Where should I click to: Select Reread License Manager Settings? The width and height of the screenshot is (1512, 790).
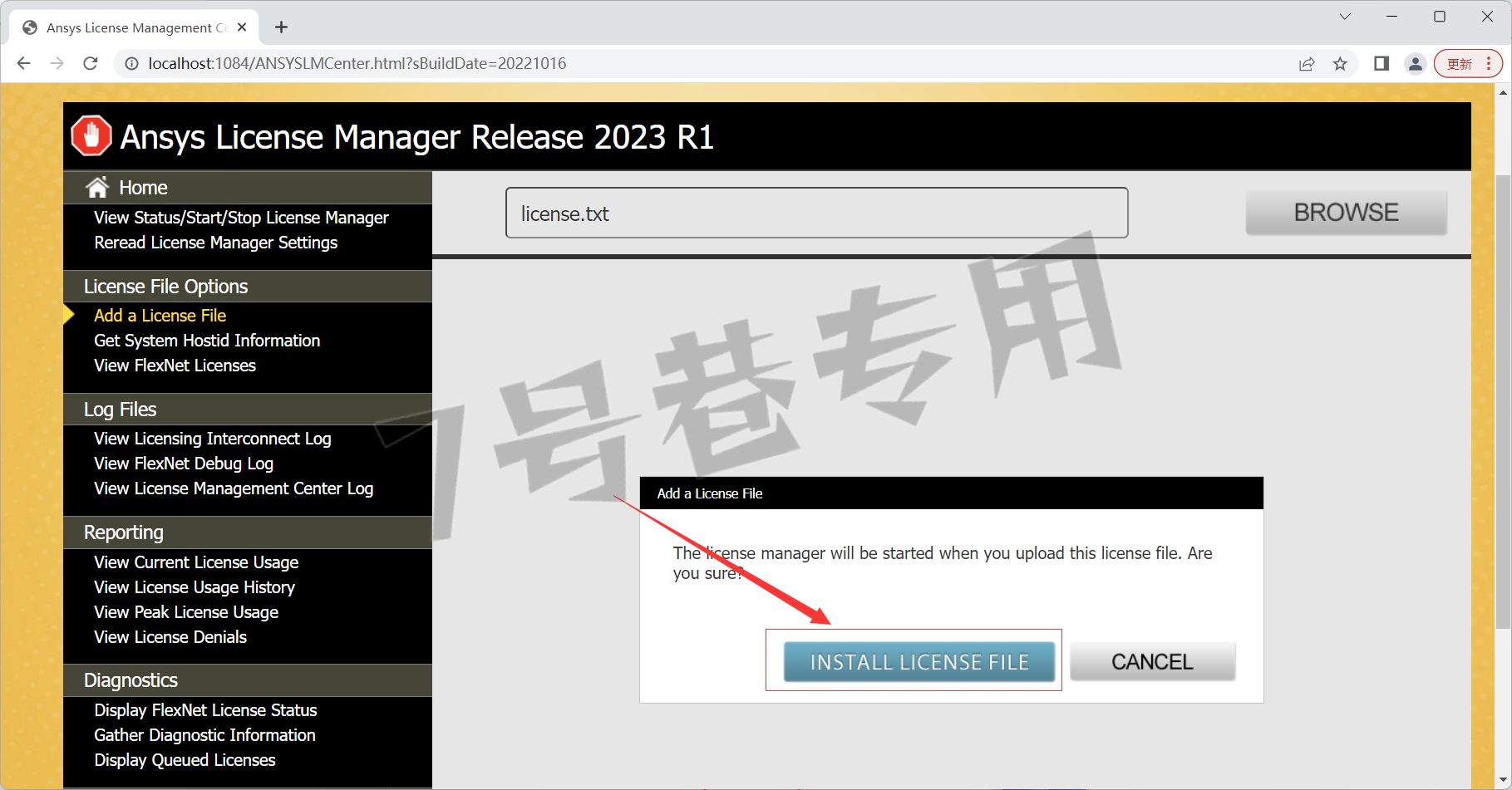click(x=216, y=243)
